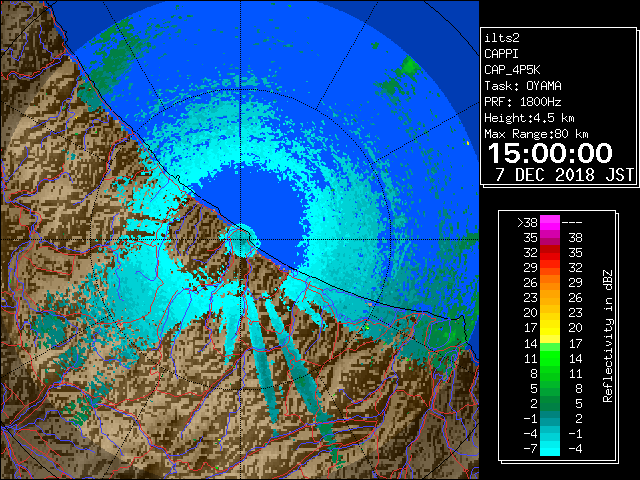Click the 'Height:4.5 km' text
This screenshot has width=640, height=480.
pos(529,118)
